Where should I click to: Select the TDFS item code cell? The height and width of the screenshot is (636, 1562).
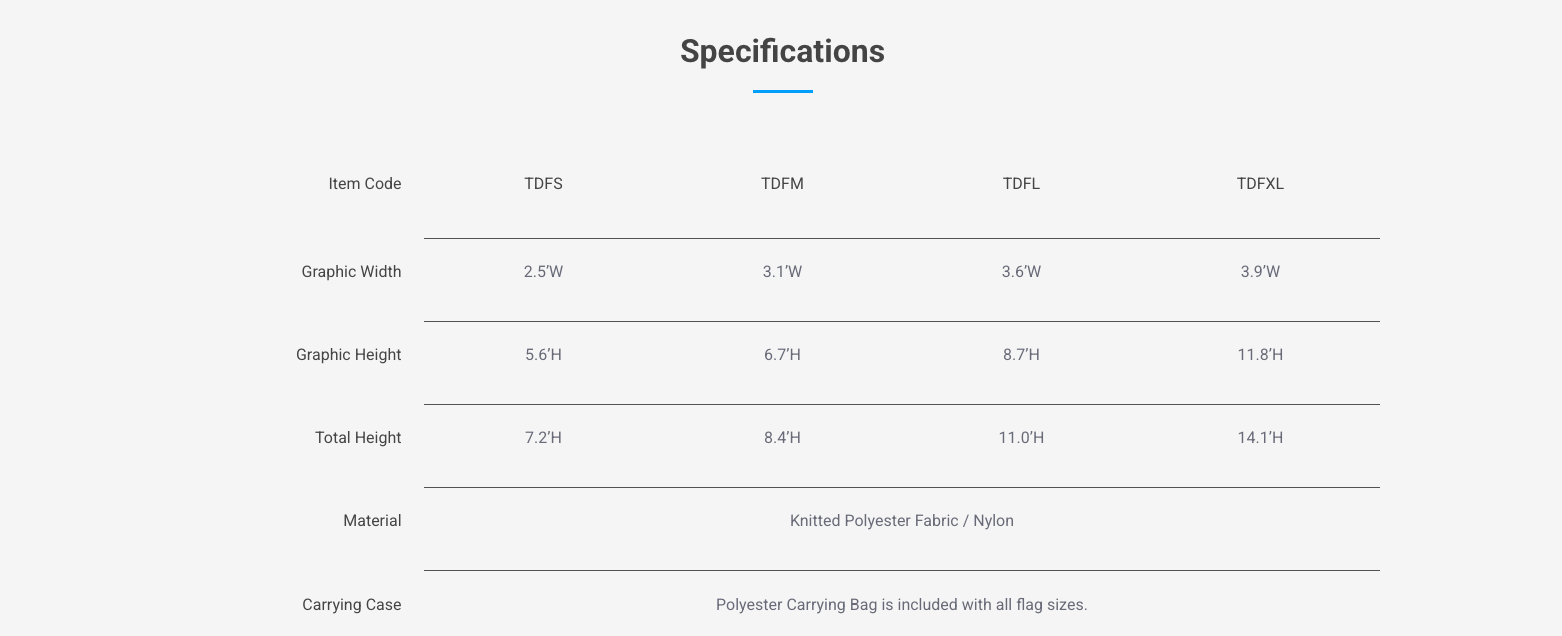(x=543, y=184)
